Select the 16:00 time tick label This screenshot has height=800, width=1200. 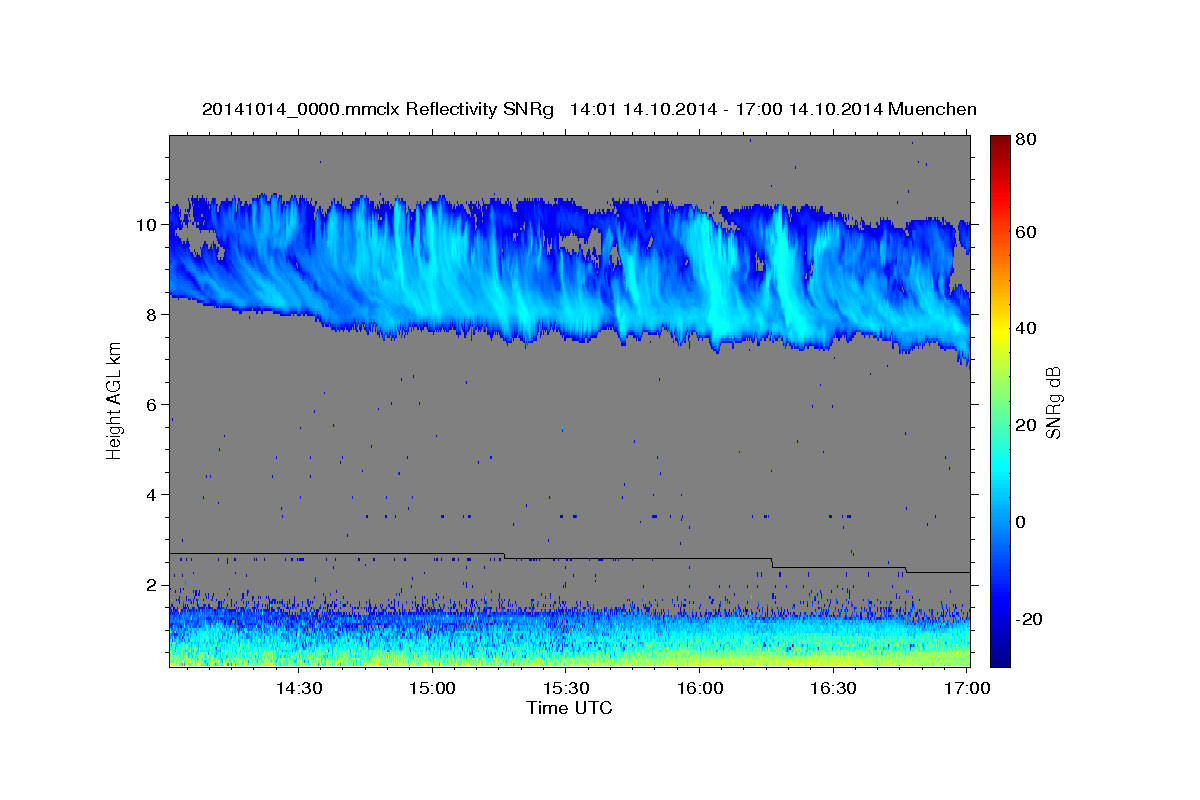700,688
